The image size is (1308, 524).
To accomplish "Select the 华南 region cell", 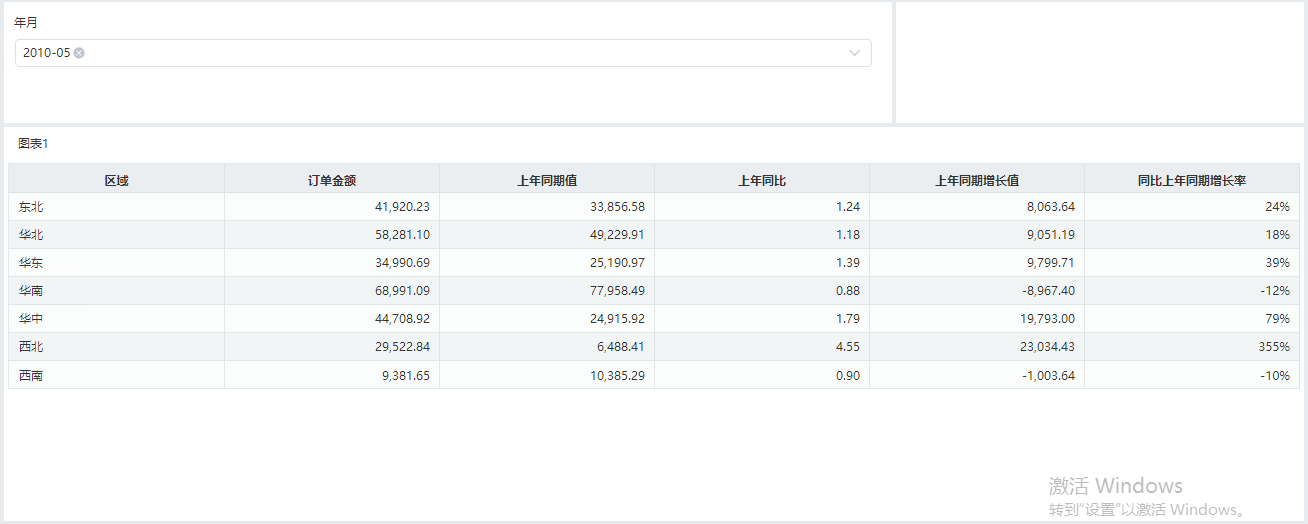I will pos(117,291).
